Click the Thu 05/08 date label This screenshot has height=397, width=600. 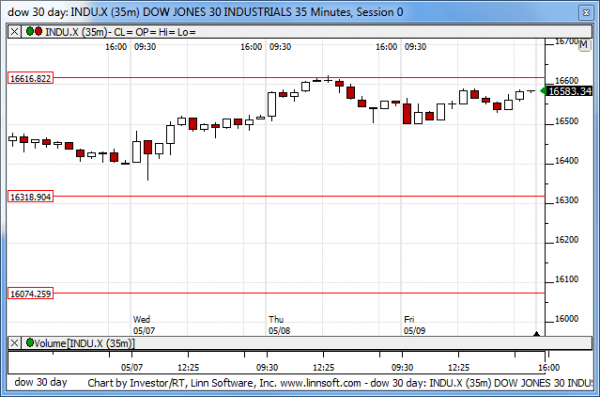pyautogui.click(x=279, y=325)
